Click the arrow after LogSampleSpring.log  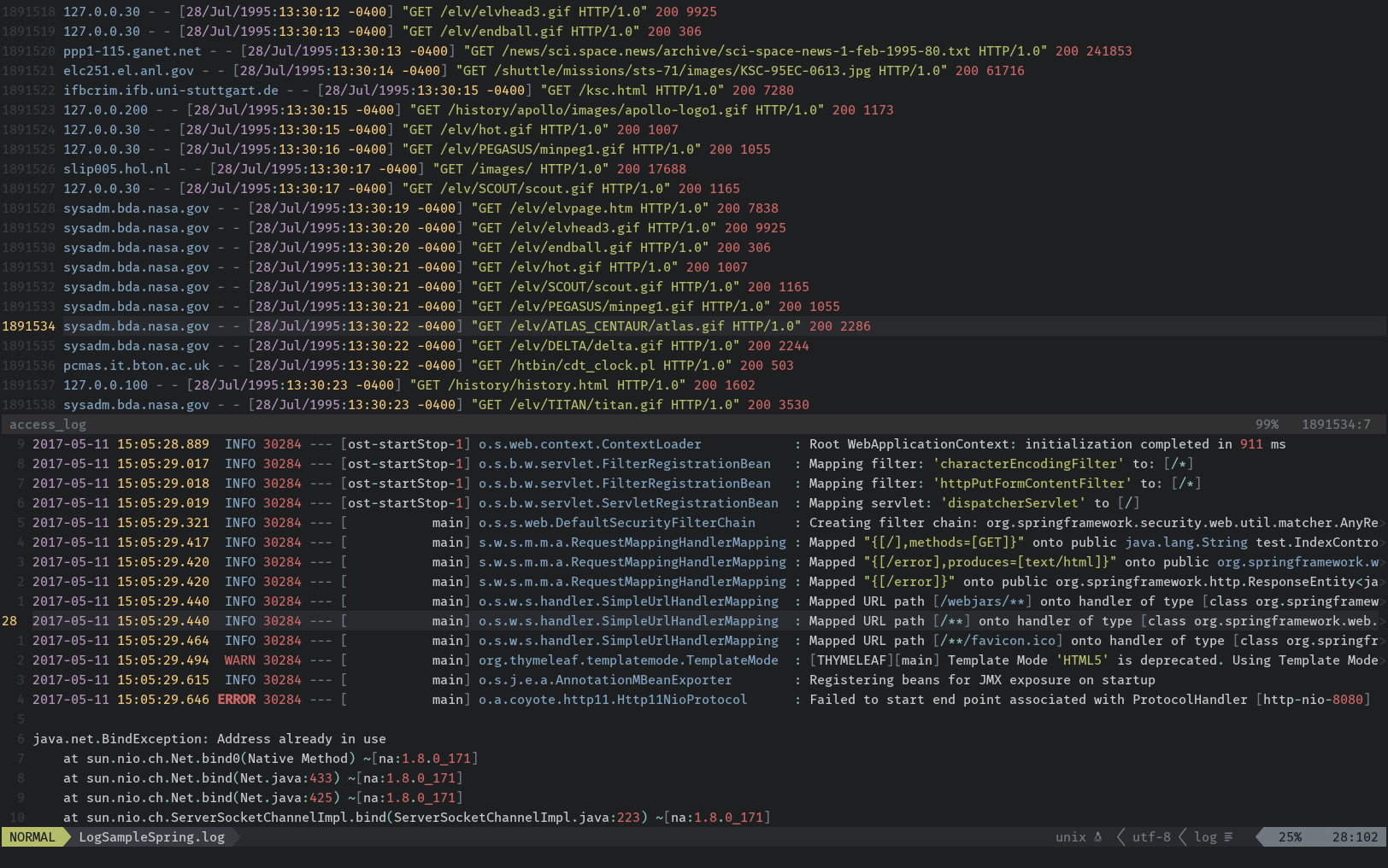235,837
